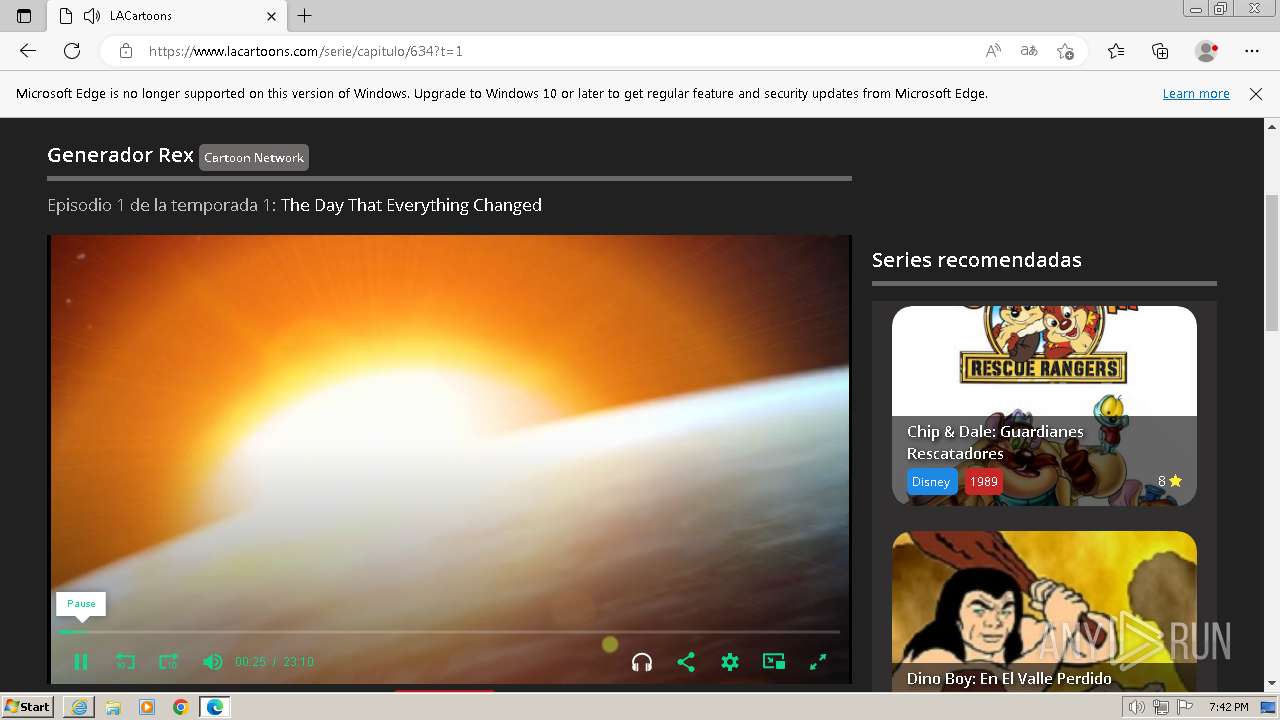The image size is (1280, 720).
Task: Skip forward 10 seconds in video
Action: click(169, 662)
